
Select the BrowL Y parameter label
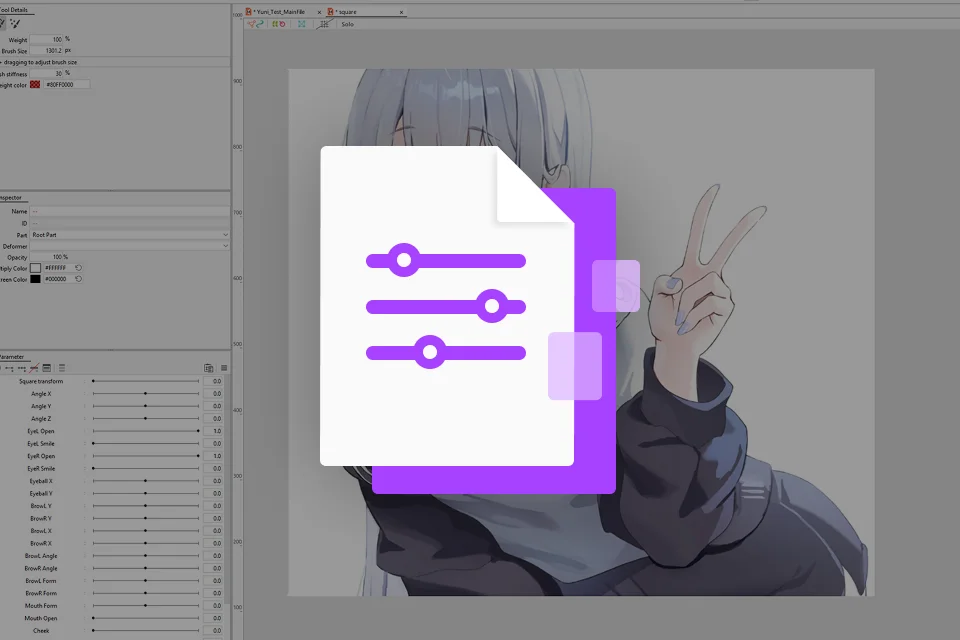point(41,506)
